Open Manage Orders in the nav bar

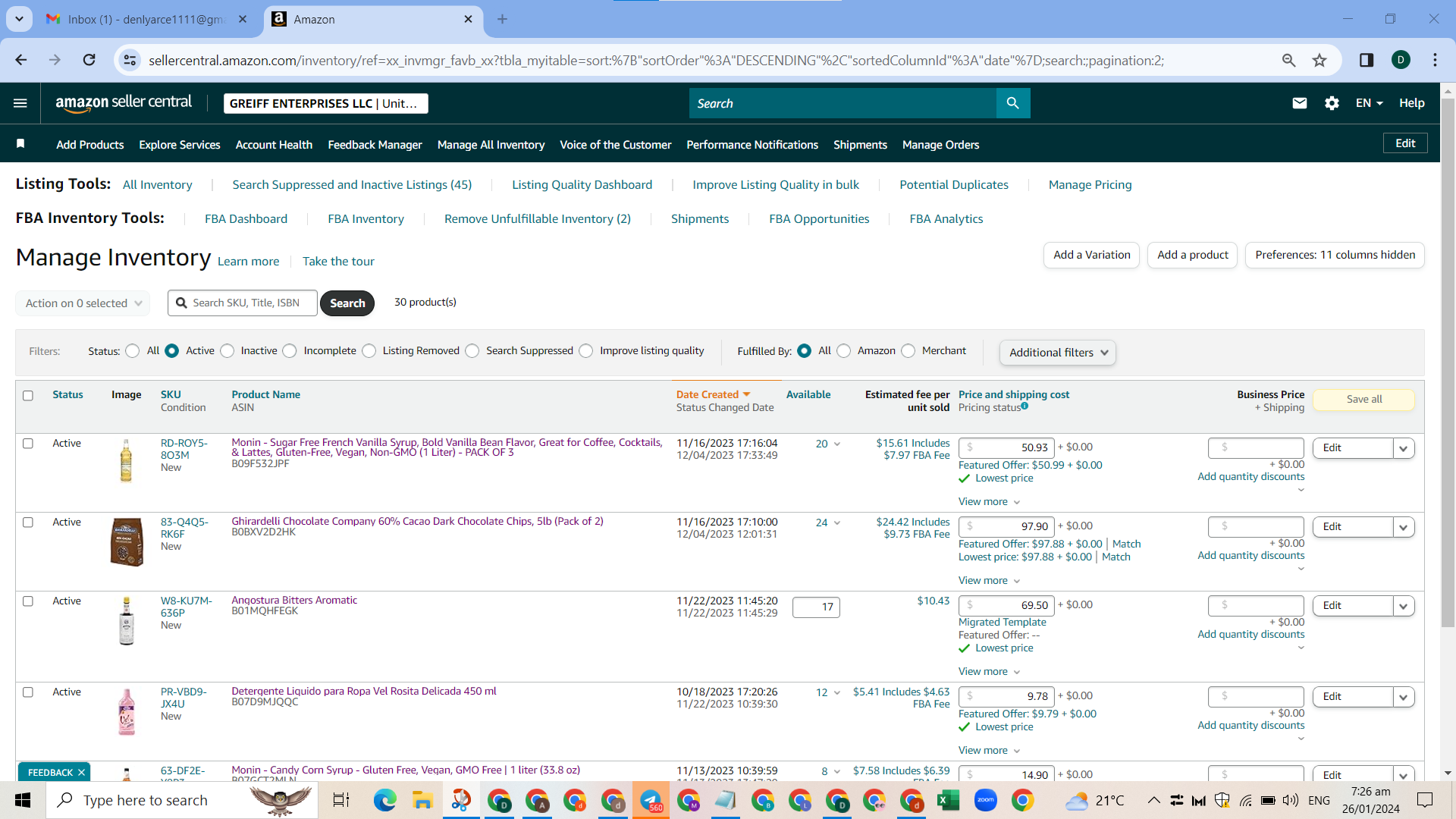[x=940, y=145]
